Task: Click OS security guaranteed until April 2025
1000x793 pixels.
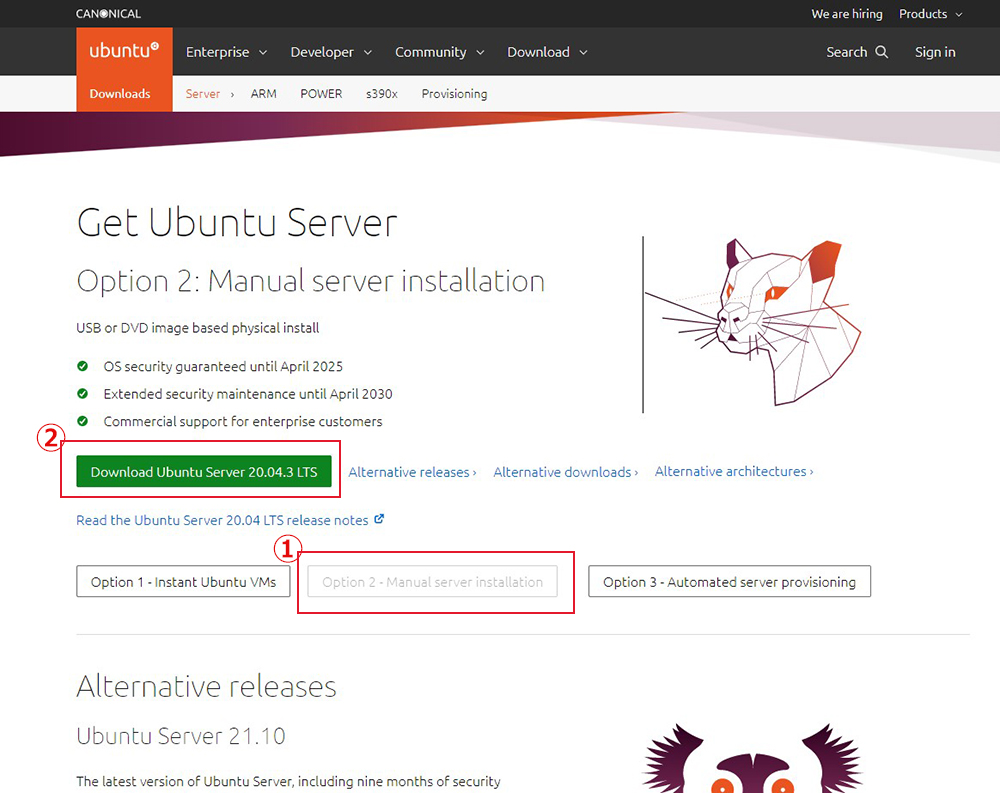Action: 223,366
